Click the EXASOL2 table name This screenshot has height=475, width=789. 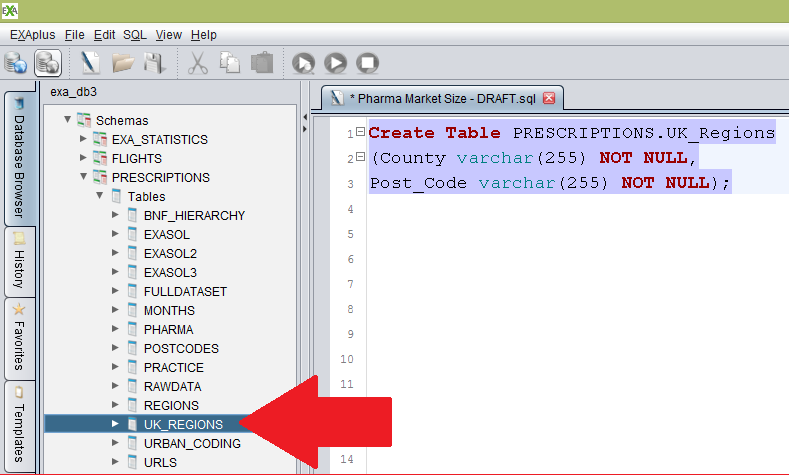[x=170, y=254]
